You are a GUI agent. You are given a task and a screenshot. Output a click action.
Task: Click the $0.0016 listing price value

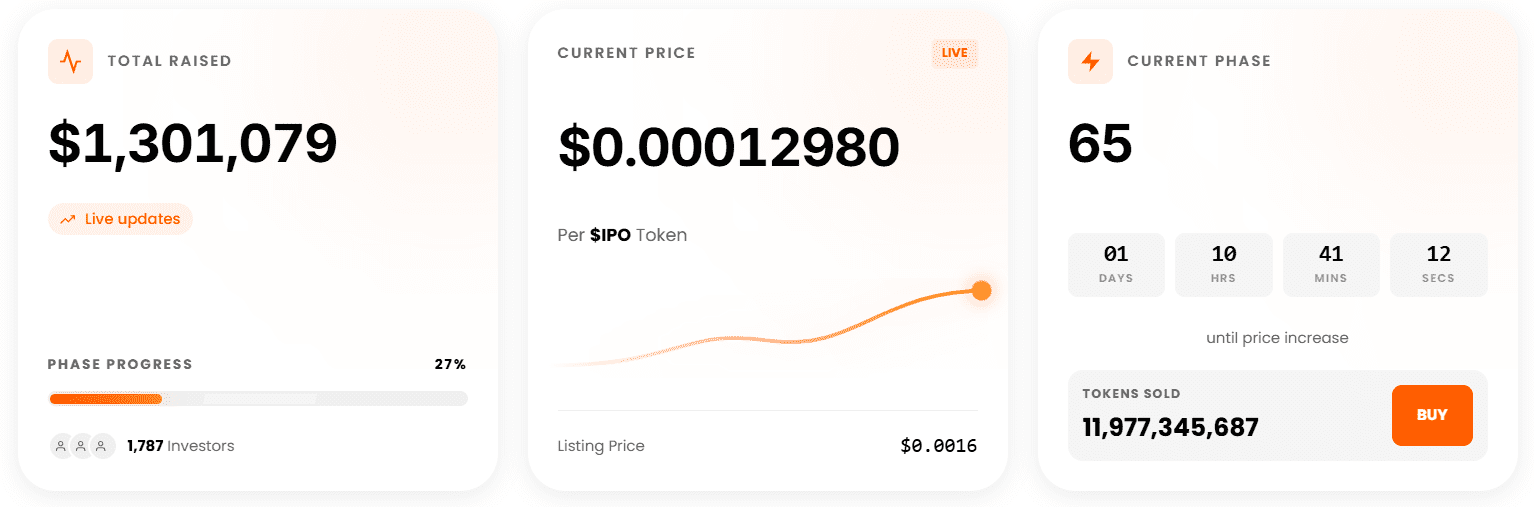point(938,446)
